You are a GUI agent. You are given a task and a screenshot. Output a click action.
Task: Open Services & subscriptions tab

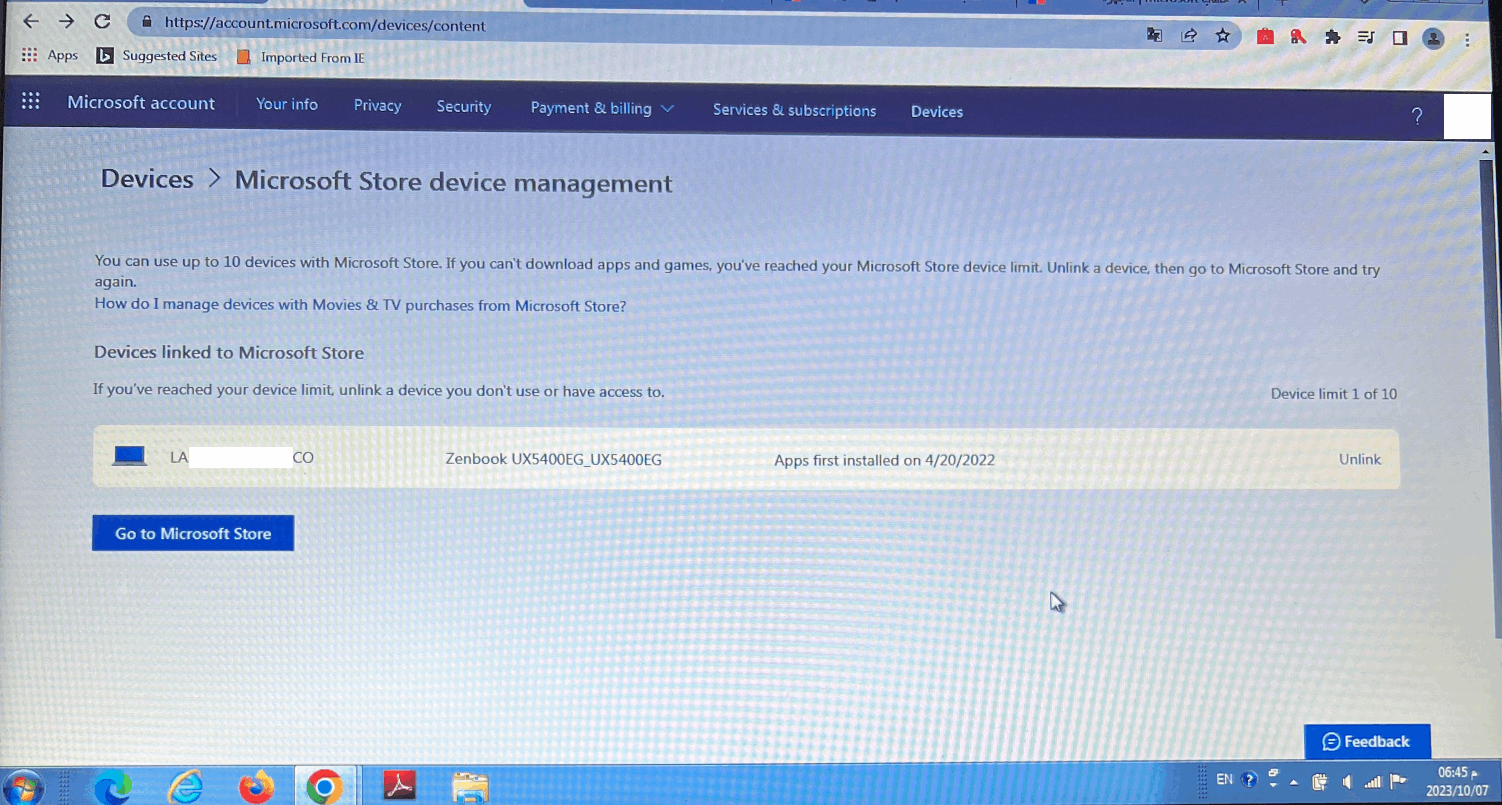point(794,110)
